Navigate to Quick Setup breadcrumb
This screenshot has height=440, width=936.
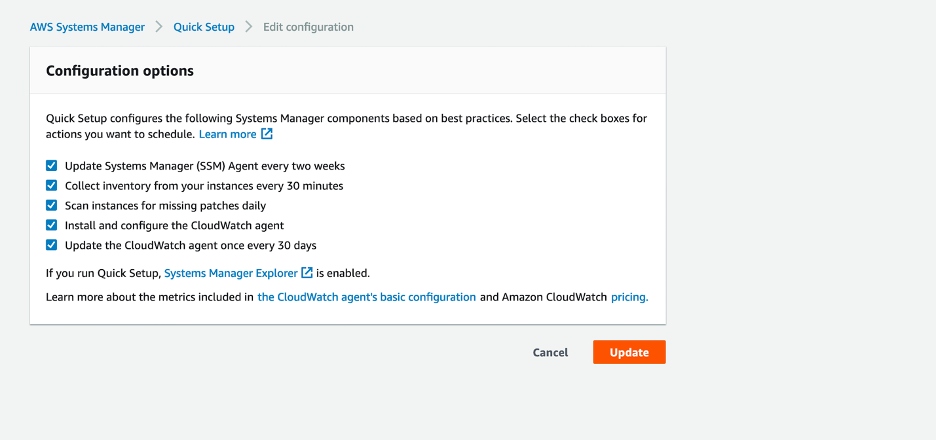click(x=204, y=27)
